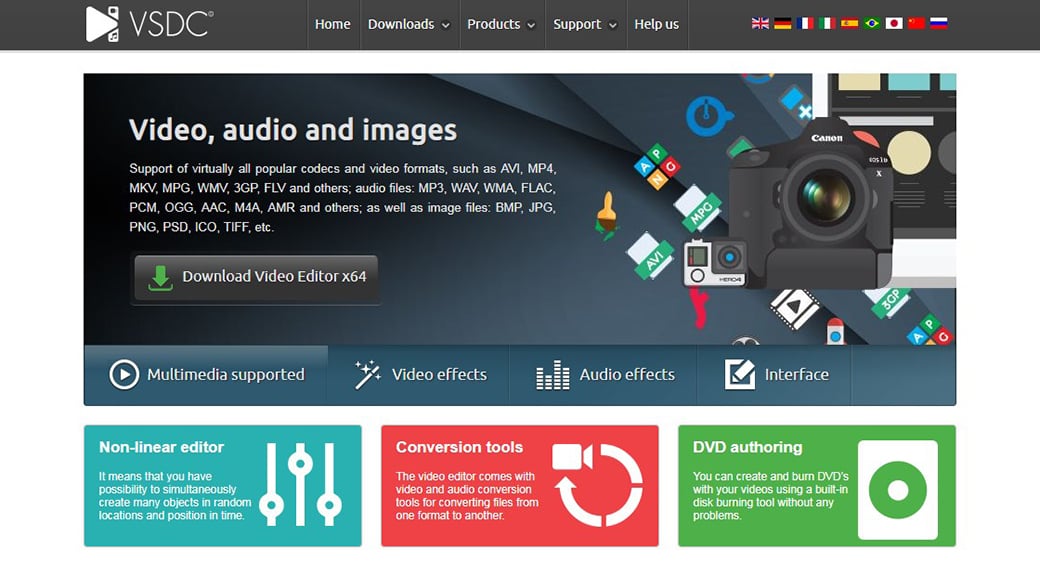Image resolution: width=1040 pixels, height=563 pixels.
Task: Select the Multimedia supported tab
Action: [207, 375]
